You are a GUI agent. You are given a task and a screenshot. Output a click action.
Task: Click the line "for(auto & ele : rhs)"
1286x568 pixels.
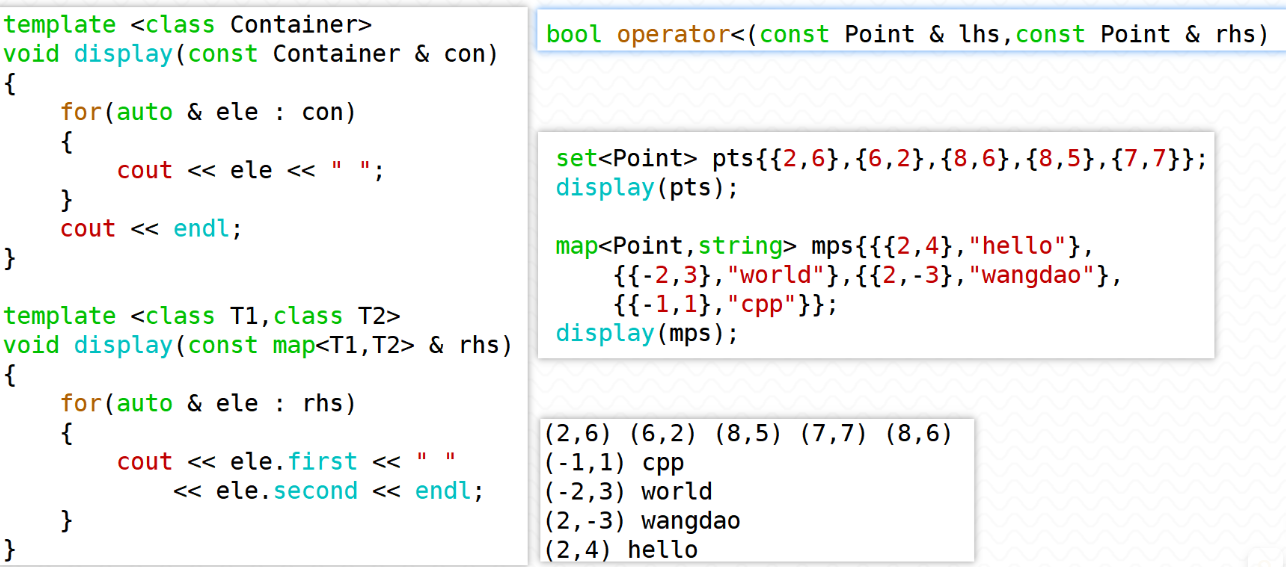pos(208,403)
